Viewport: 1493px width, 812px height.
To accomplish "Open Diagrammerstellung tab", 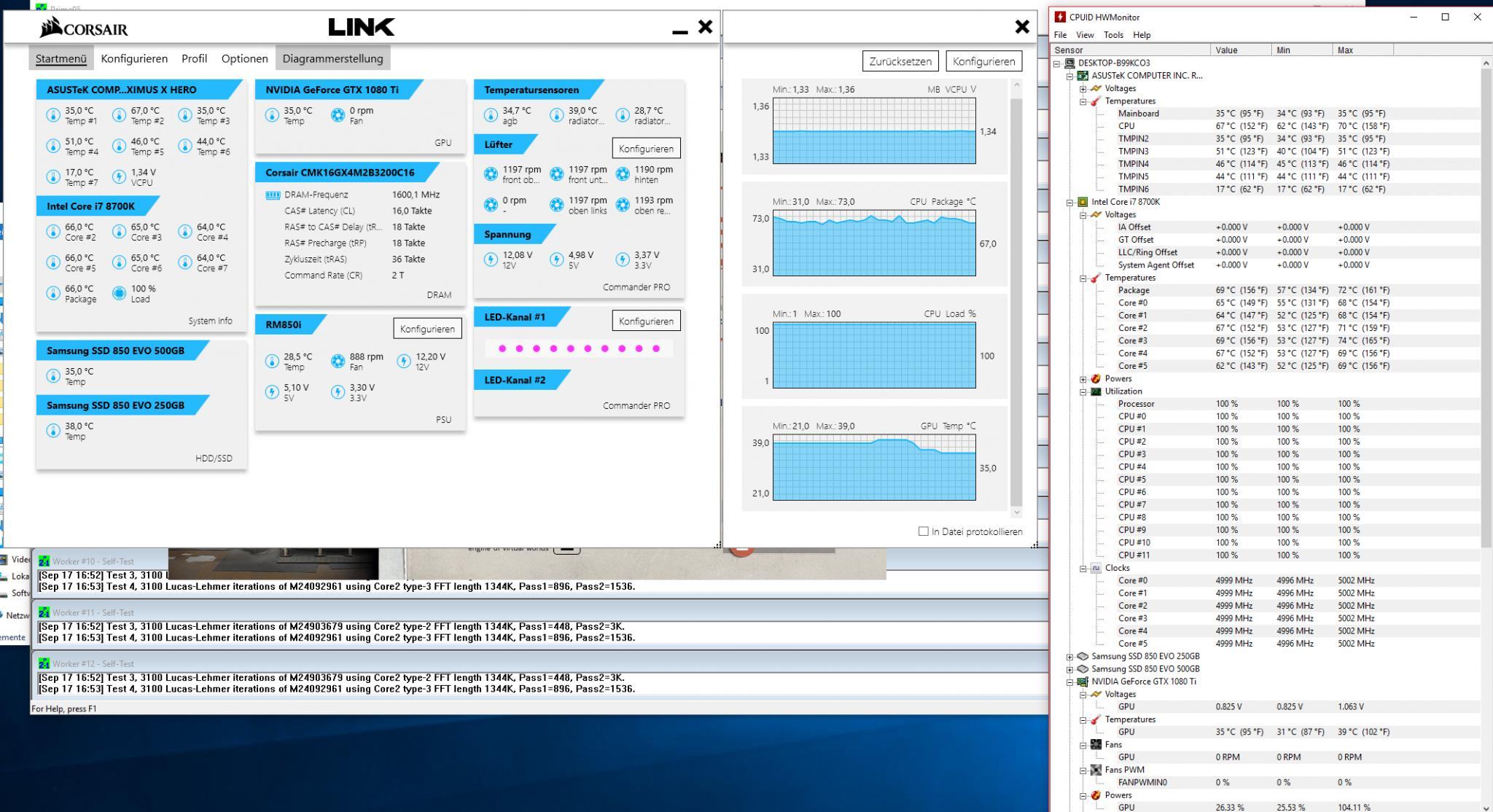I will [x=332, y=58].
